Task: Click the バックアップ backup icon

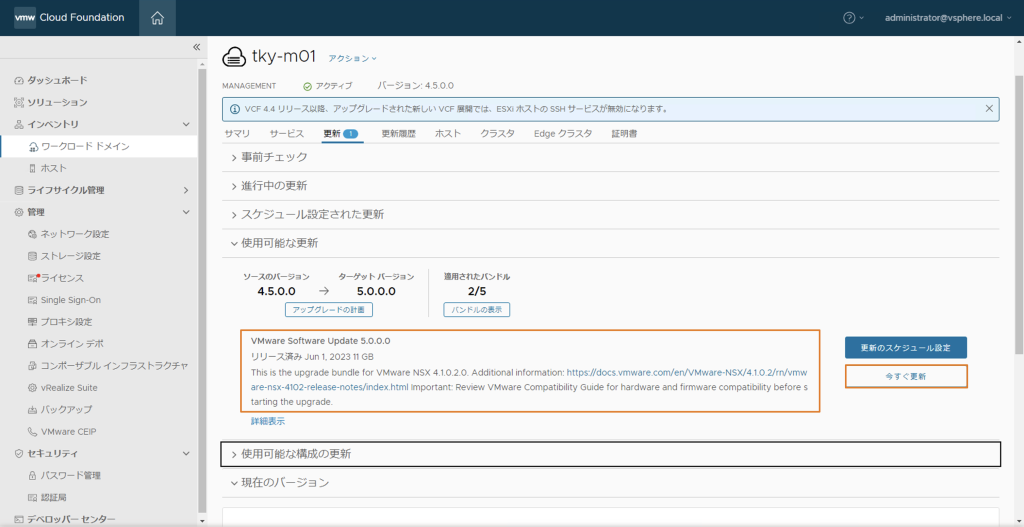Action: (32, 410)
